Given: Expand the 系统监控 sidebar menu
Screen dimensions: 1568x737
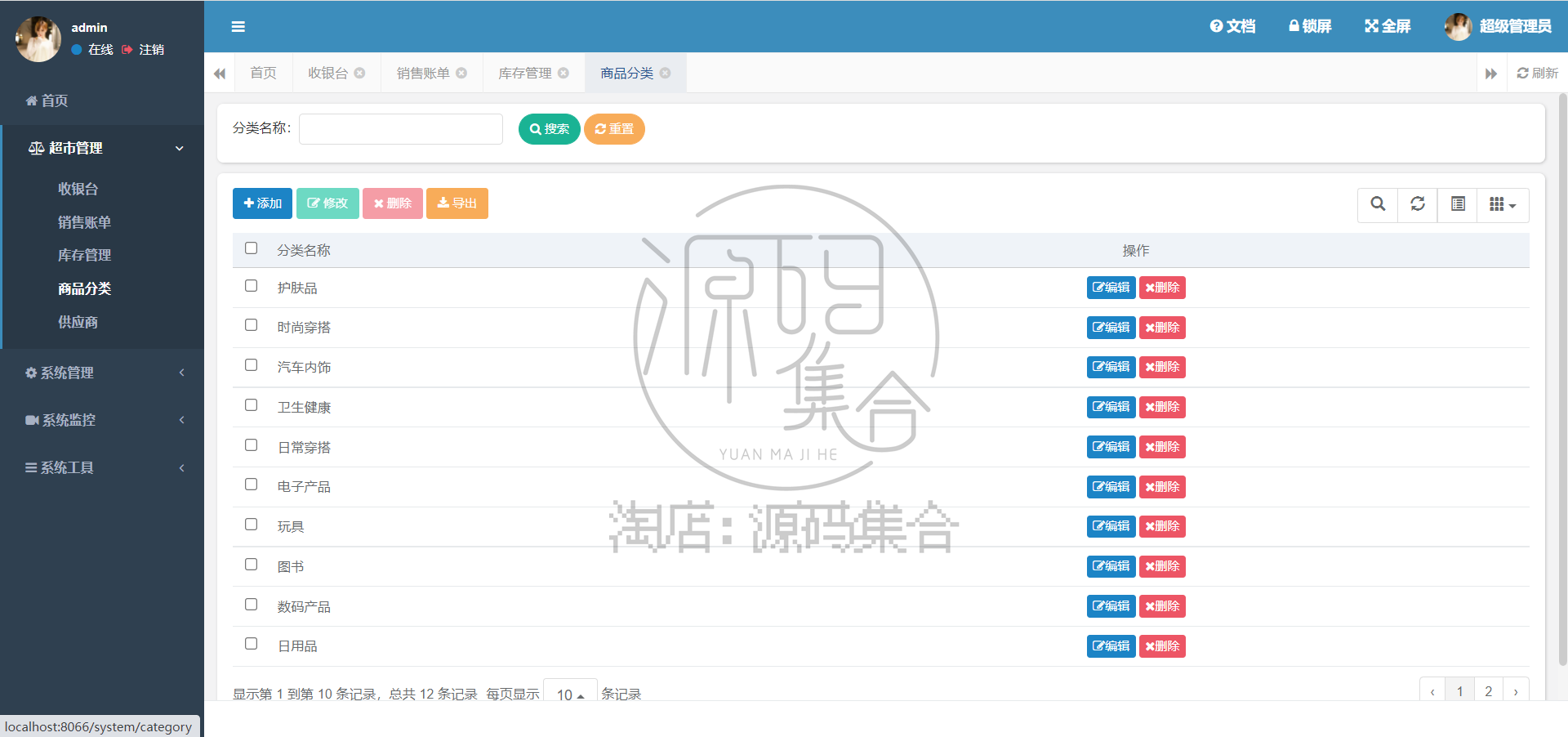Looking at the screenshot, I should click(x=102, y=420).
